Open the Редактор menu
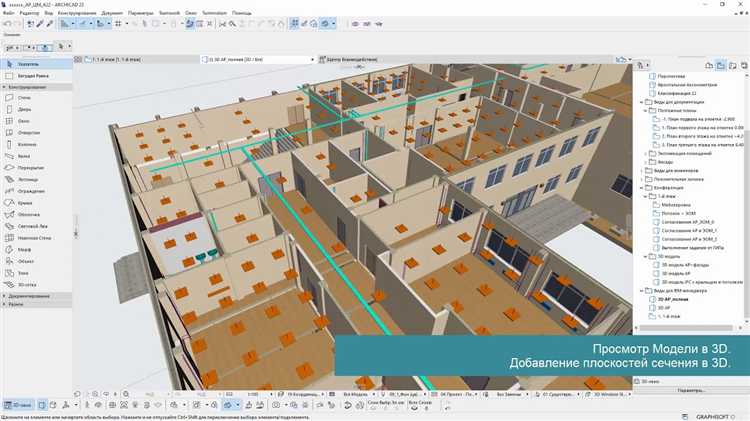 point(29,13)
